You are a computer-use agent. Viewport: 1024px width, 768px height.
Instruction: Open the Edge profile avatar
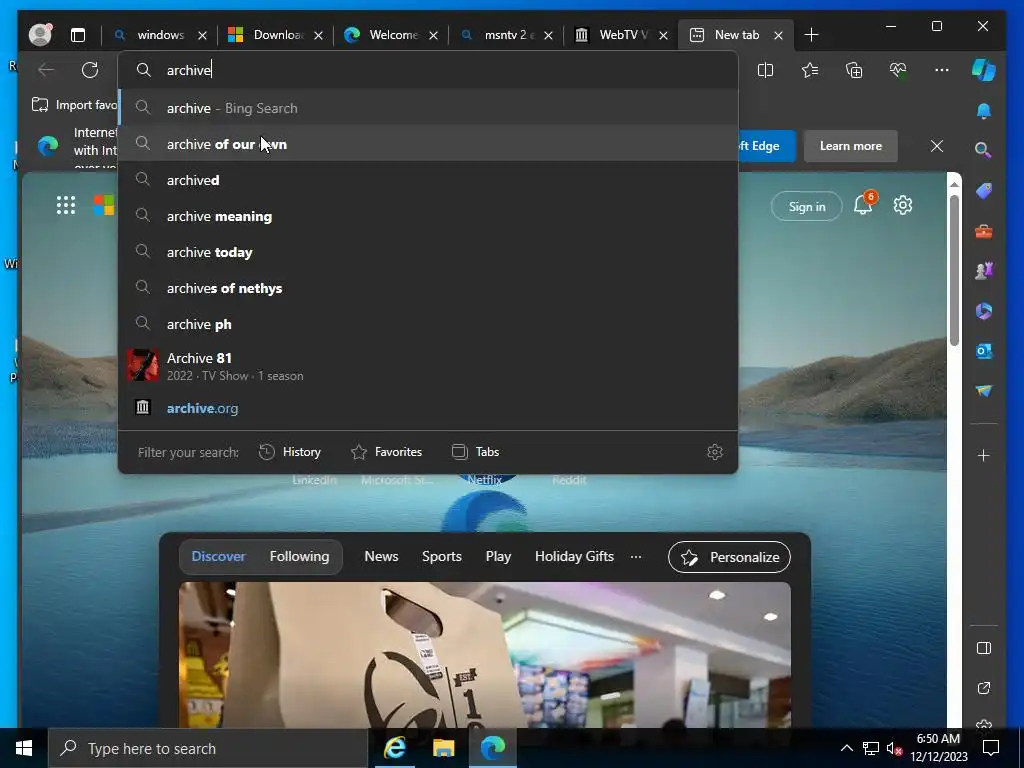click(40, 35)
